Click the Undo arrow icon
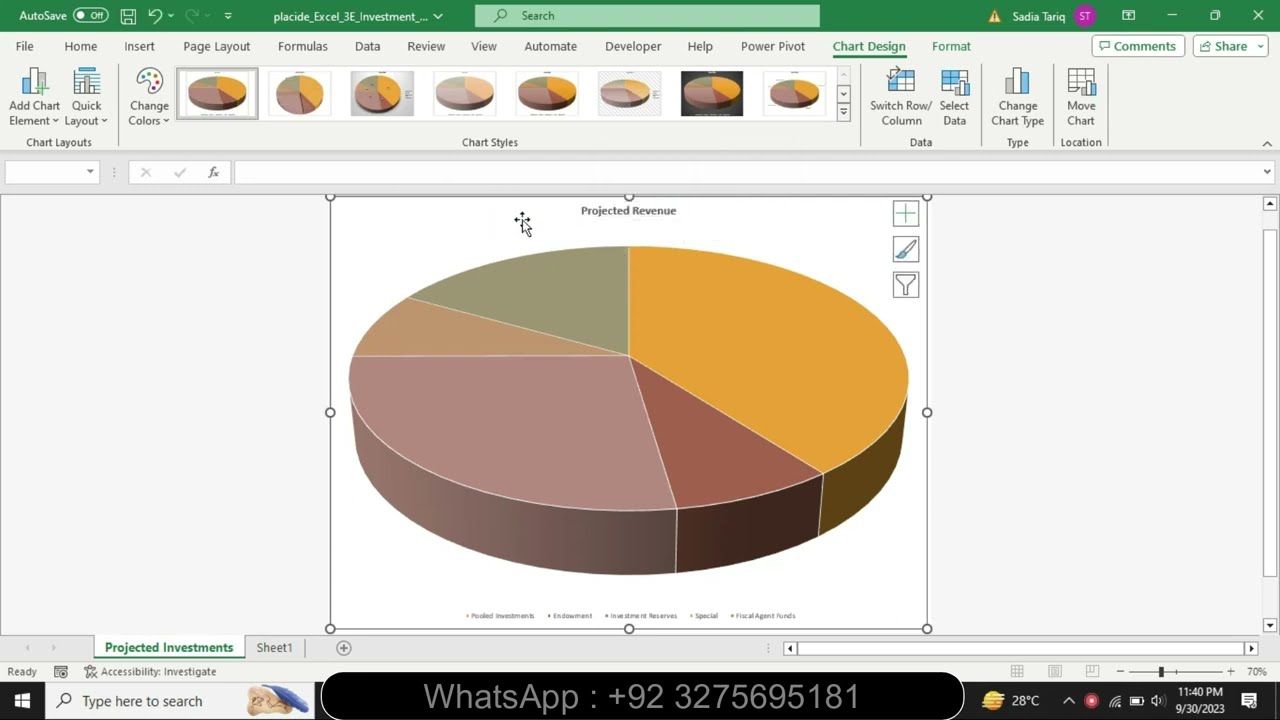Screen dimensions: 1280x720 155,16
